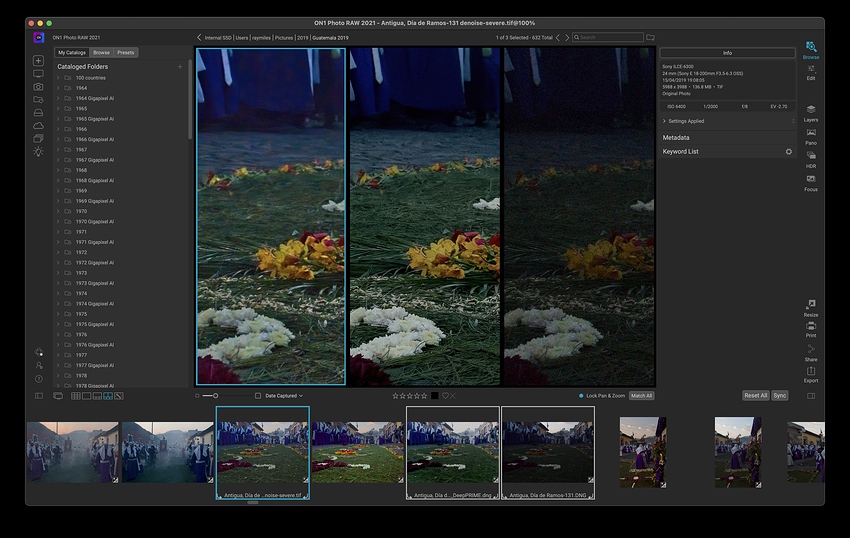Viewport: 850px width, 538px height.
Task: Toggle Lock Pan & Zoom
Action: [581, 396]
